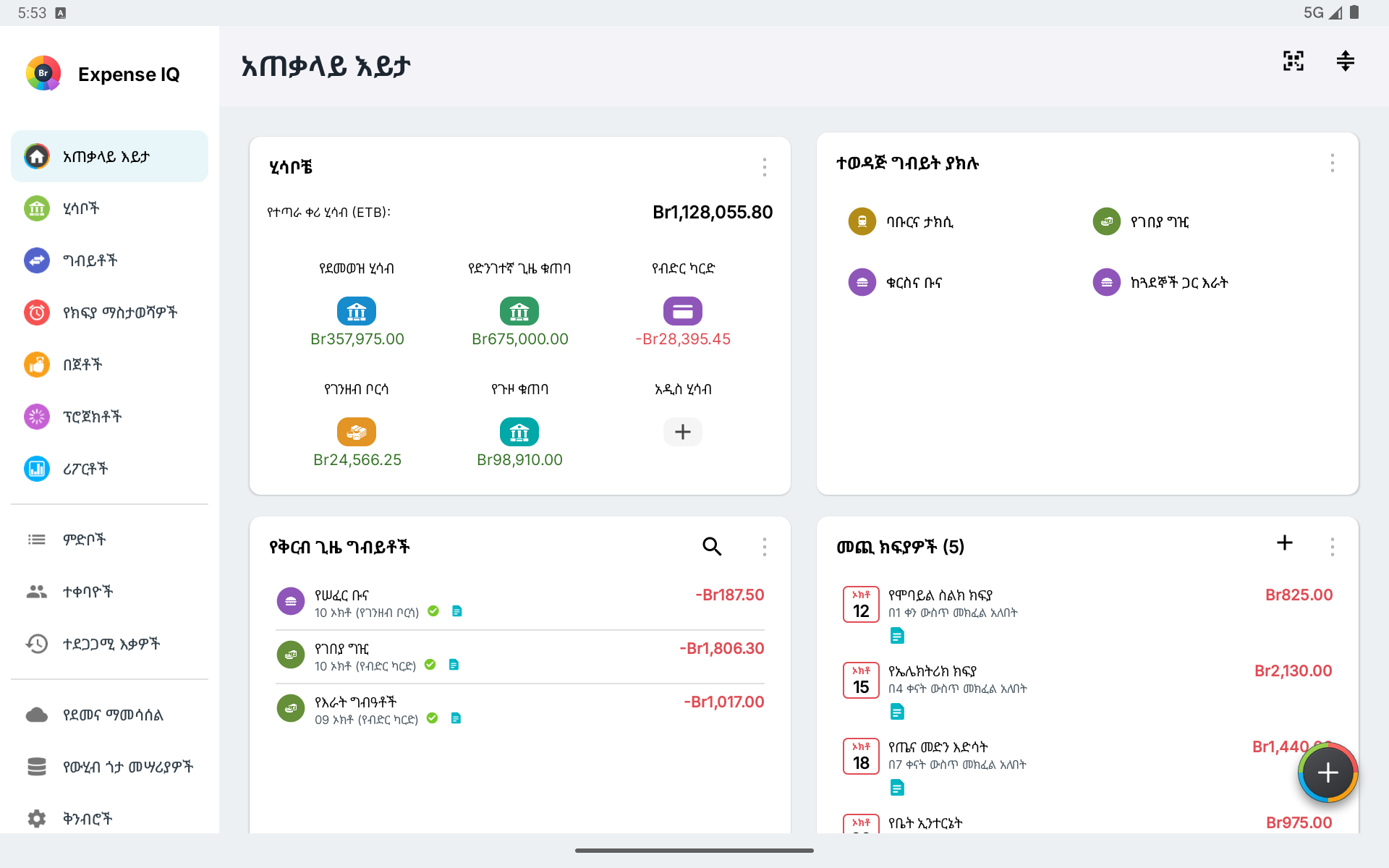Open ተደጋጋሚ እቃዎች in sidebar
The width and height of the screenshot is (1389, 868).
tap(109, 644)
